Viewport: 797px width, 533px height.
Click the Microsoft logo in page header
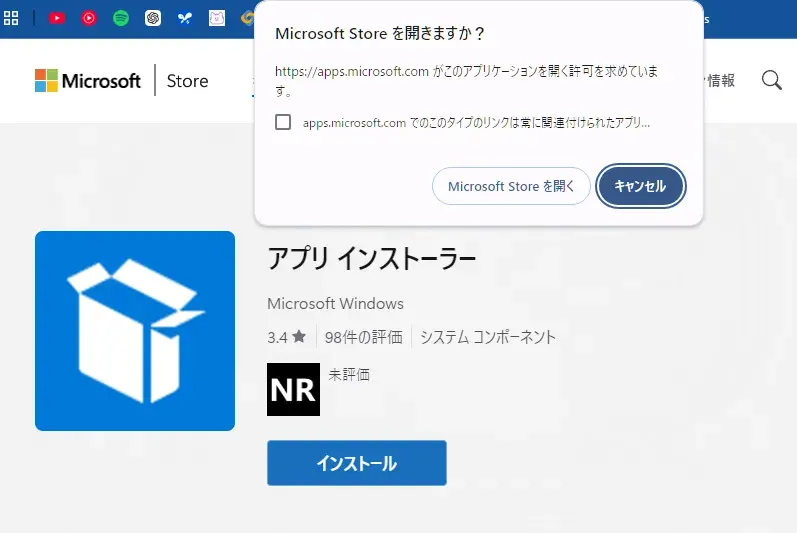pyautogui.click(x=87, y=81)
